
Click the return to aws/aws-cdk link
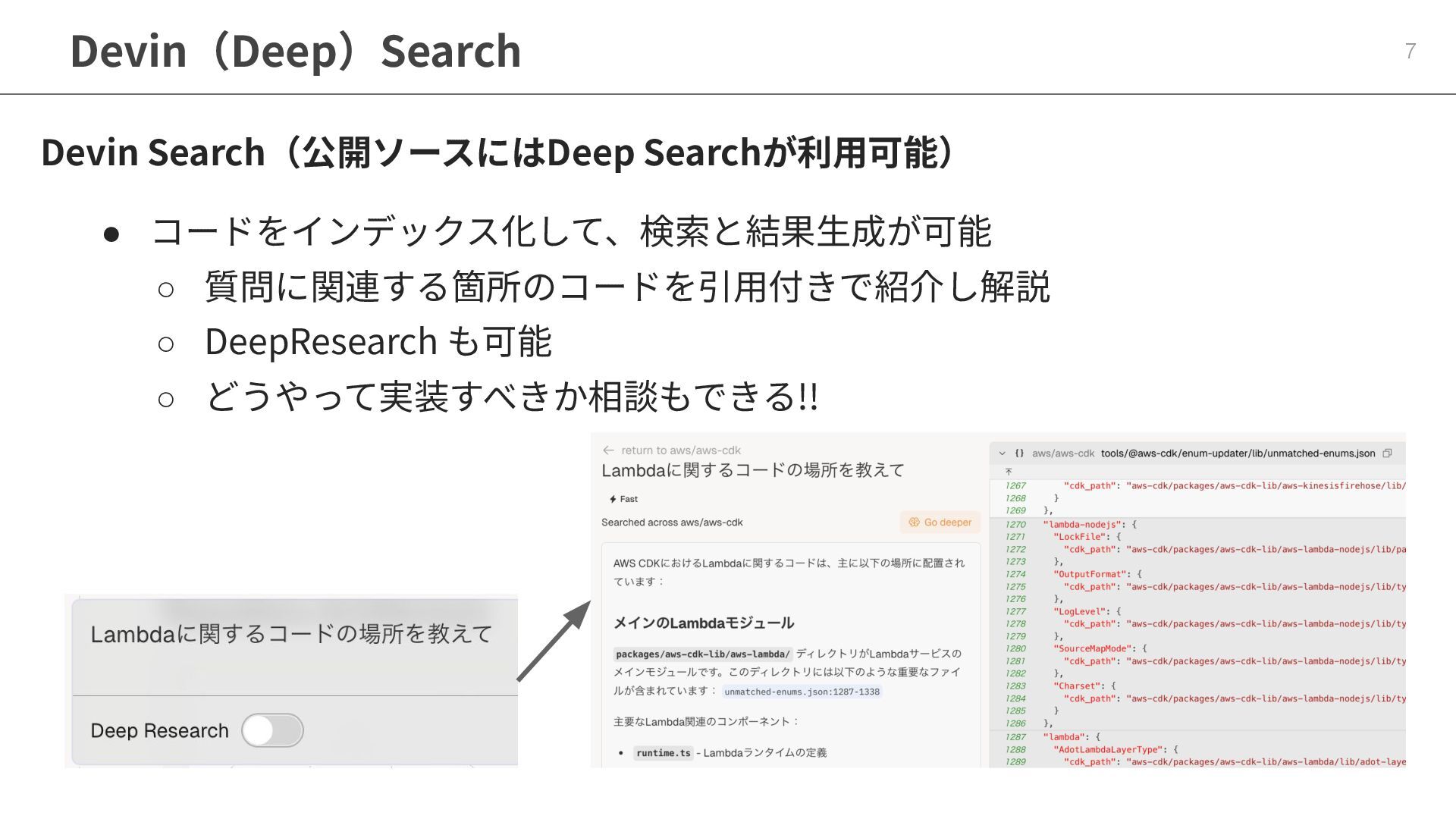[x=680, y=450]
